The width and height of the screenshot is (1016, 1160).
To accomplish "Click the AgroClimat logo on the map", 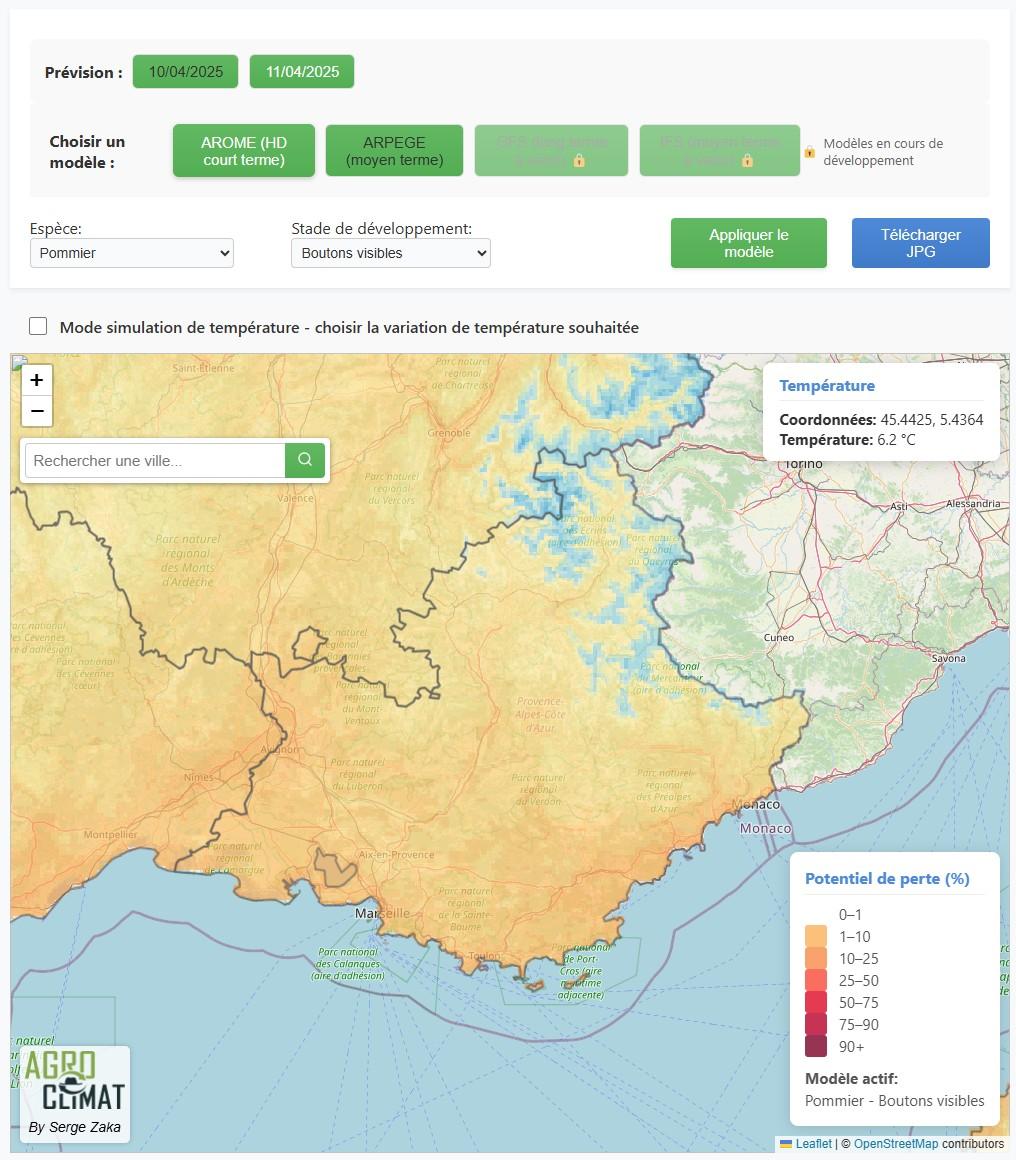I will pos(75,1092).
